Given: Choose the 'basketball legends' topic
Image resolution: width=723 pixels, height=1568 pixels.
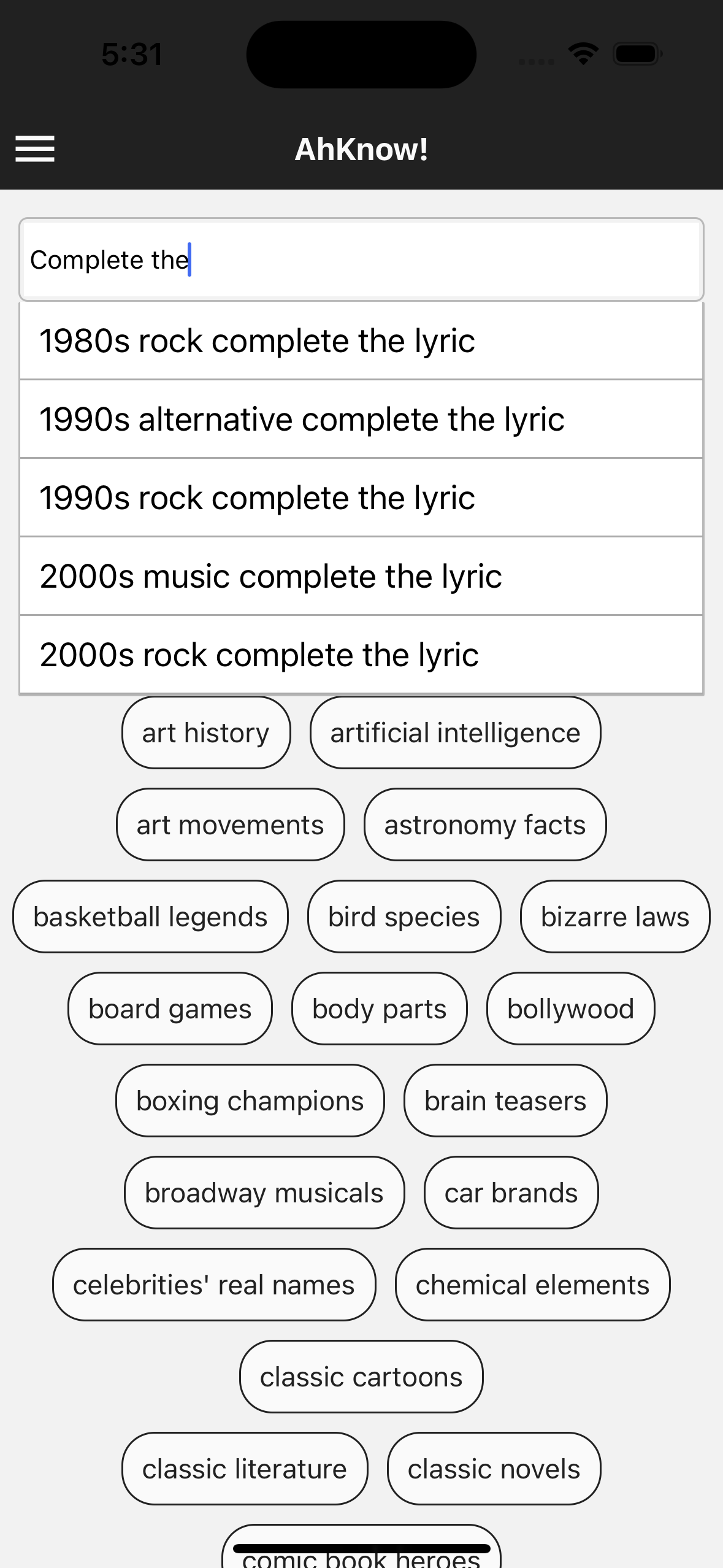Looking at the screenshot, I should pyautogui.click(x=150, y=917).
